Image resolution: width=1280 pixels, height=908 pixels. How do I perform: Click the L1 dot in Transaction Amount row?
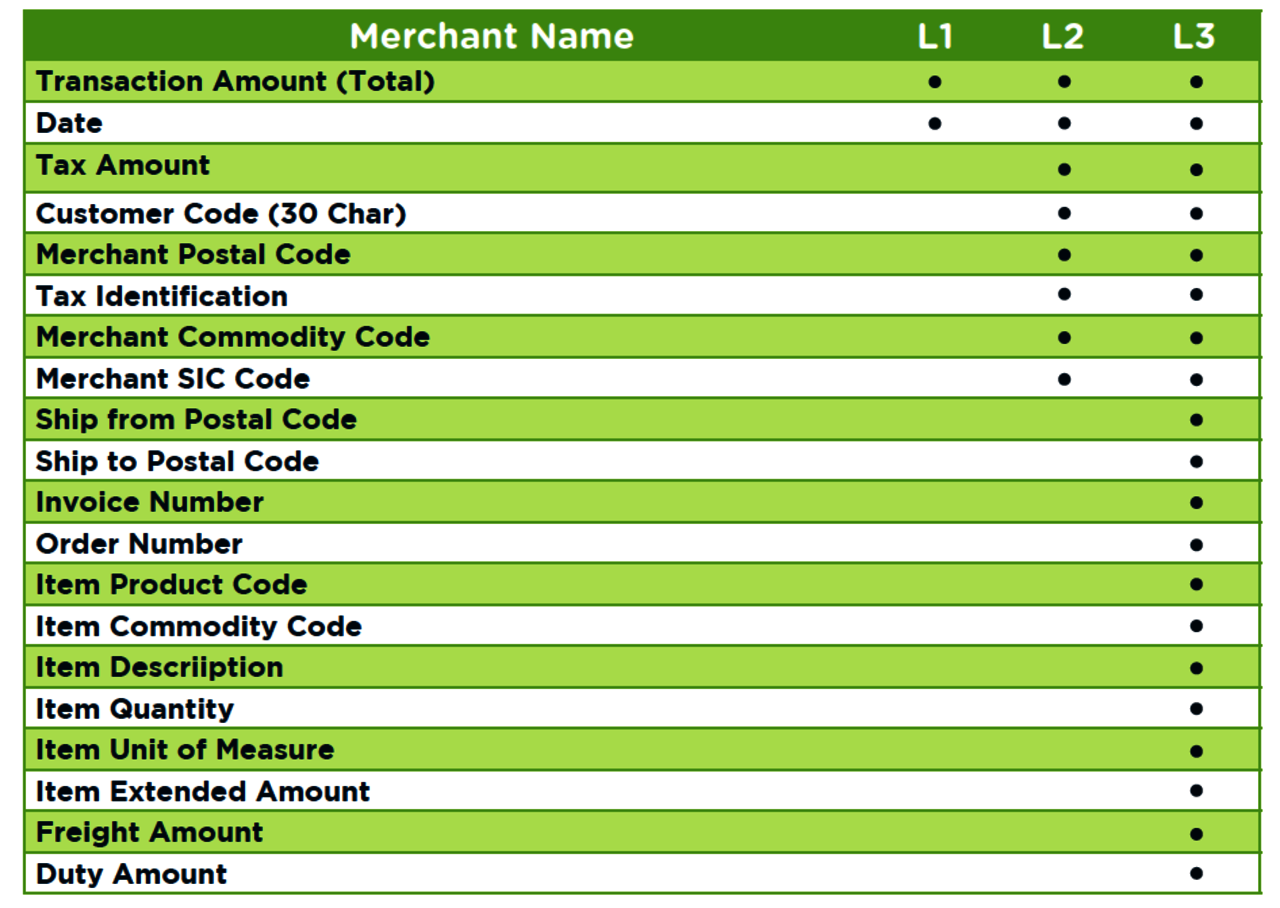[934, 82]
